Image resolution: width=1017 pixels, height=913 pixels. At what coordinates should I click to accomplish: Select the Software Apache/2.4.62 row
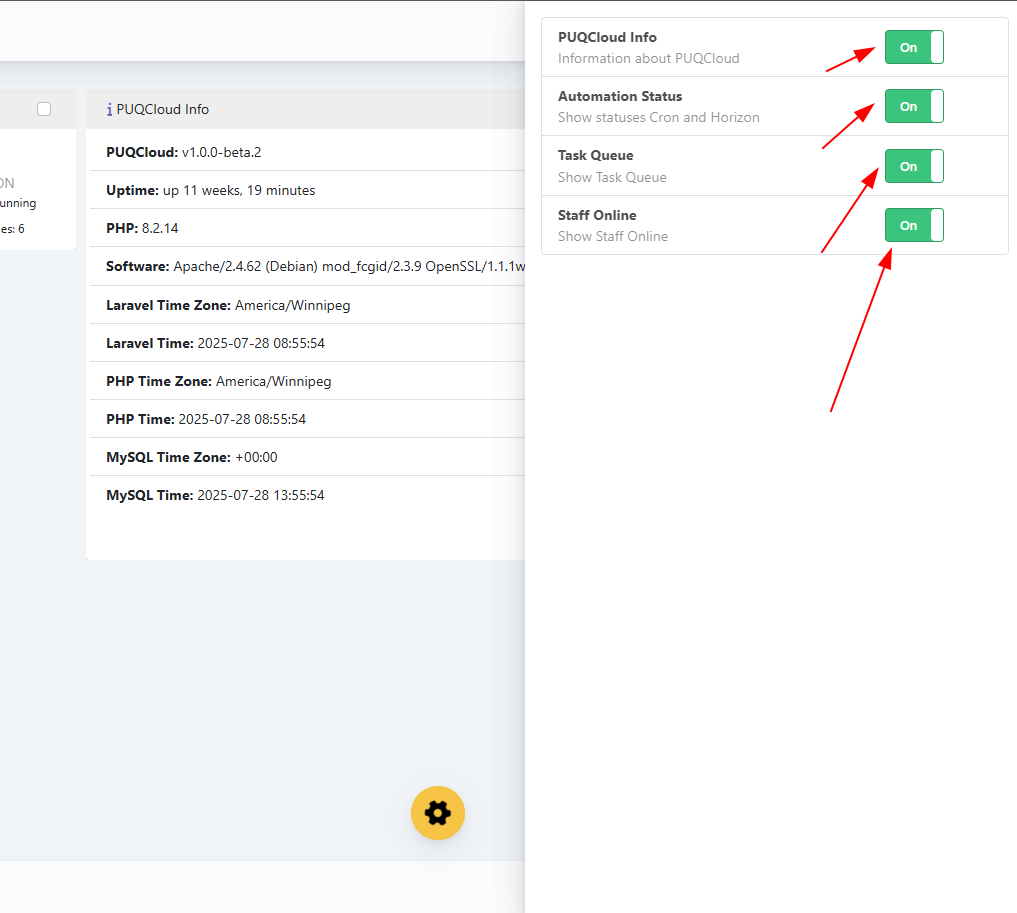click(307, 267)
